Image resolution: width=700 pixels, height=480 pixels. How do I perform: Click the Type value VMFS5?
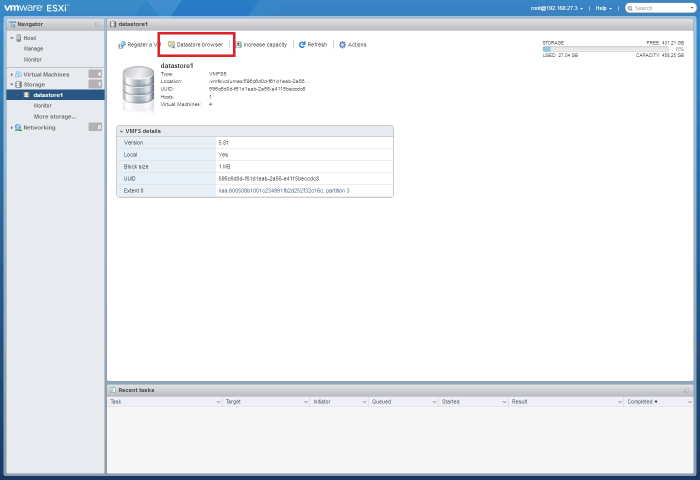(x=217, y=74)
